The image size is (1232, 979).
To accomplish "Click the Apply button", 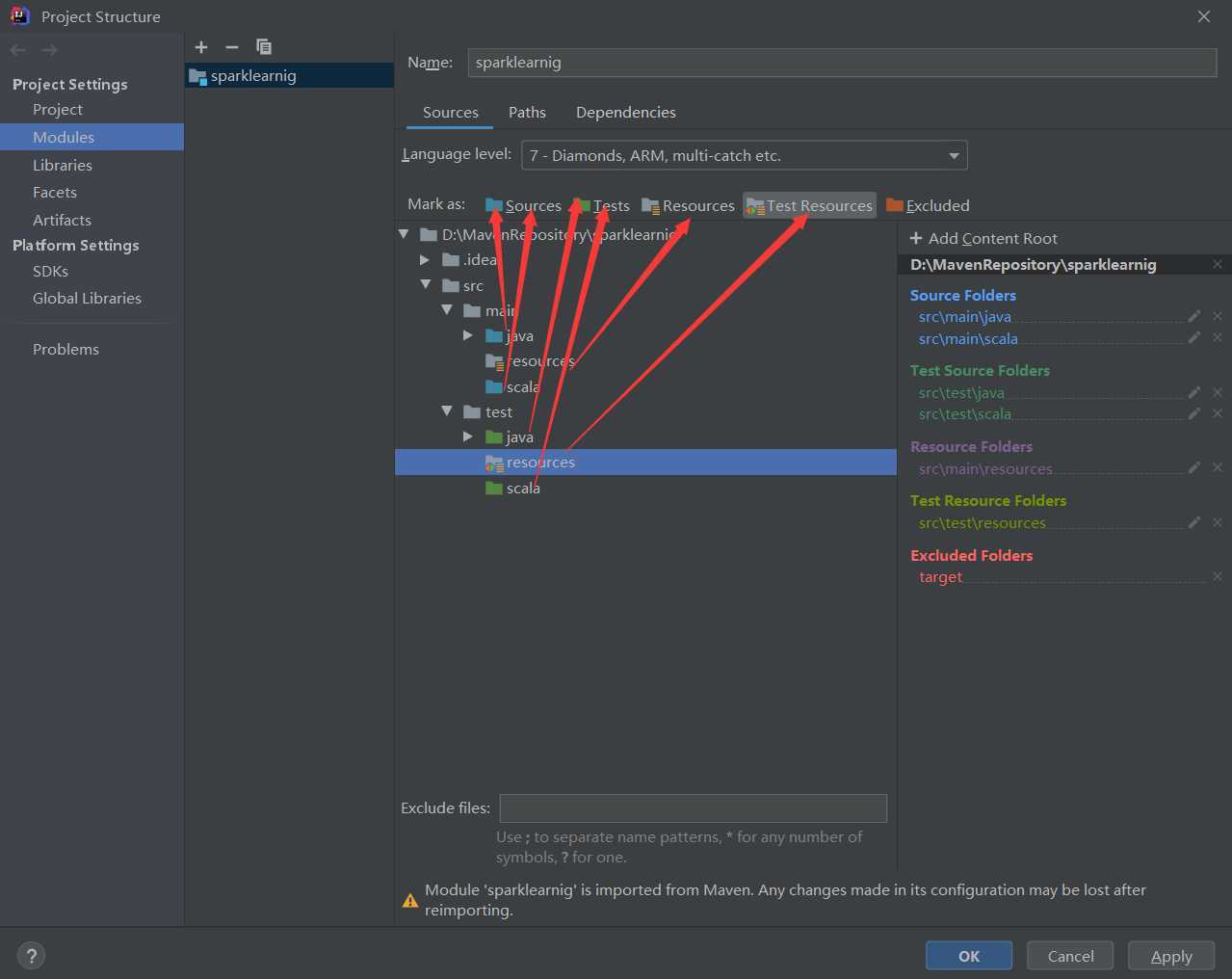I will (1171, 956).
